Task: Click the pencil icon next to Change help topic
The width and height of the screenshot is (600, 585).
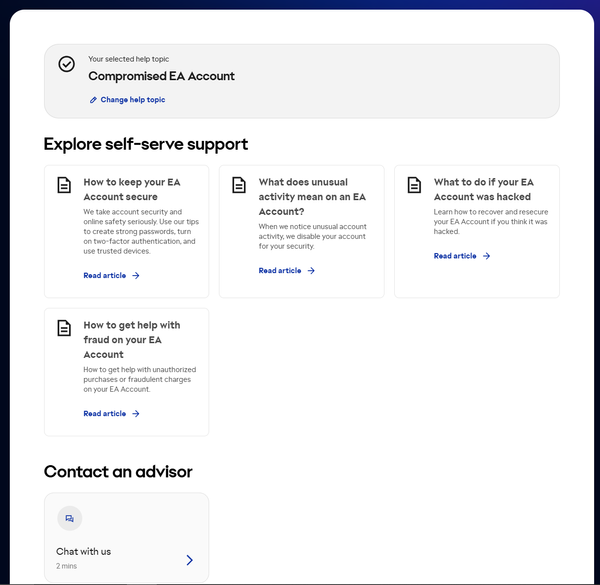Action: coord(93,100)
